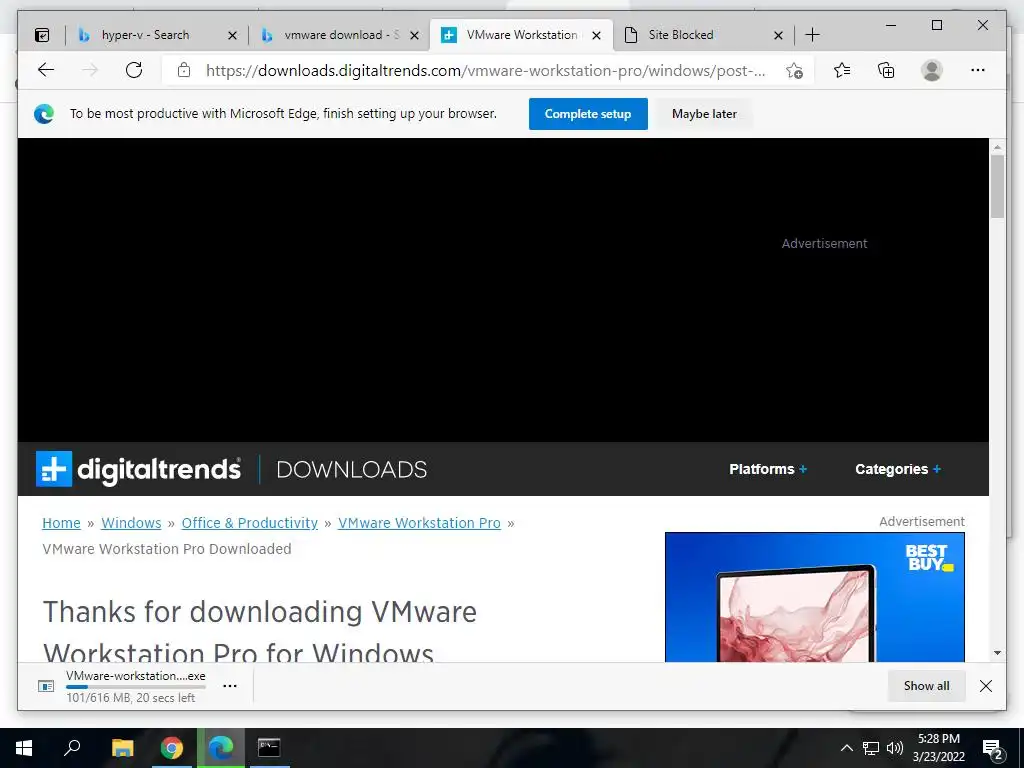1024x768 pixels.
Task: Go back to the previous page
Action: [46, 70]
